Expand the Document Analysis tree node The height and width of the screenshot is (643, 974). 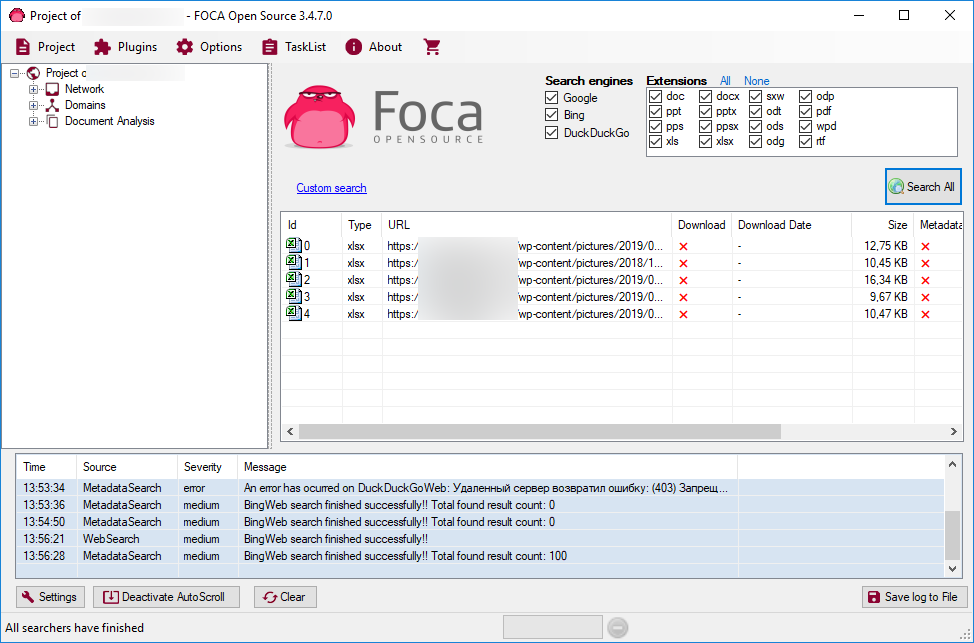(x=34, y=122)
